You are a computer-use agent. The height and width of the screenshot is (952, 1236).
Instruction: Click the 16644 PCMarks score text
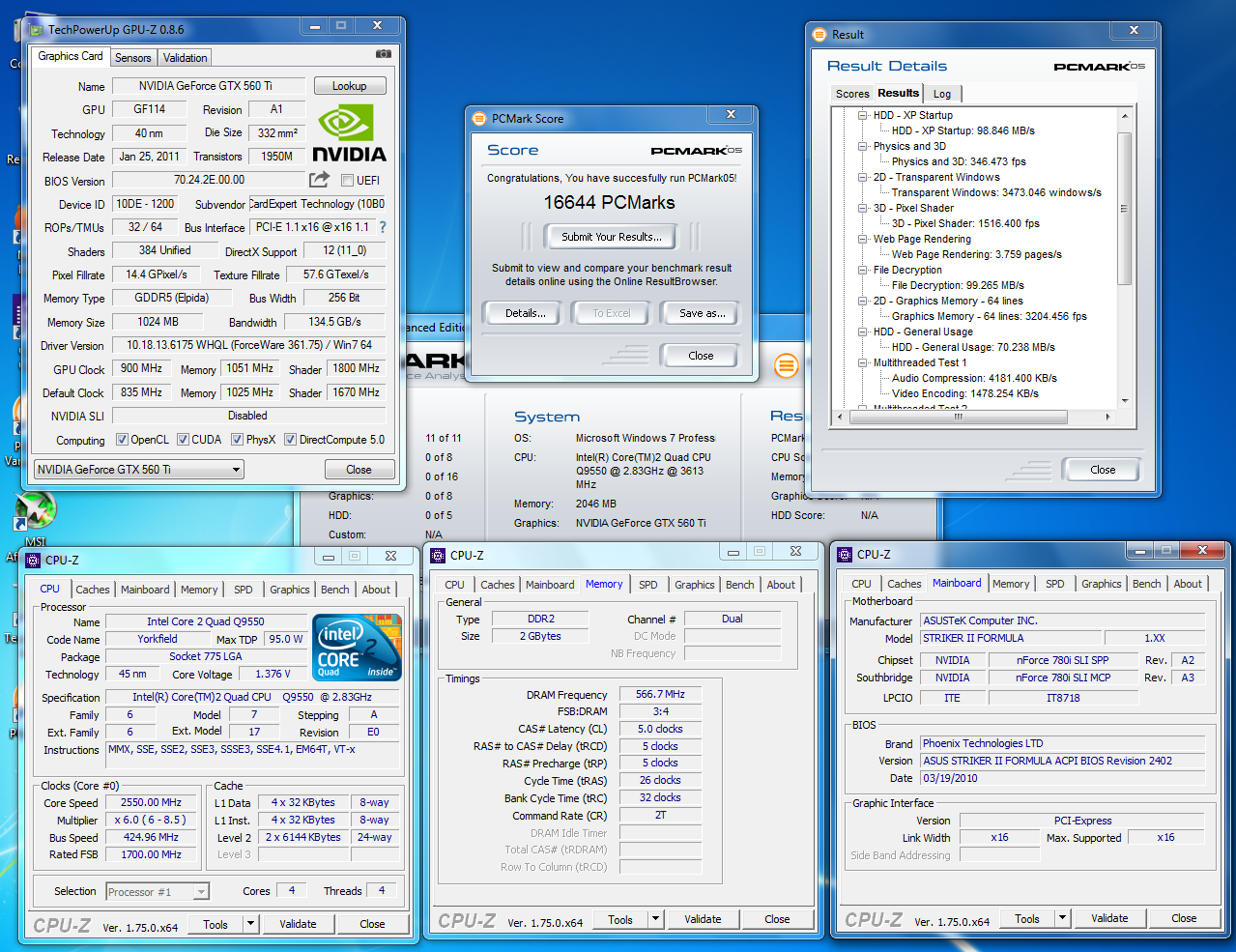609,202
